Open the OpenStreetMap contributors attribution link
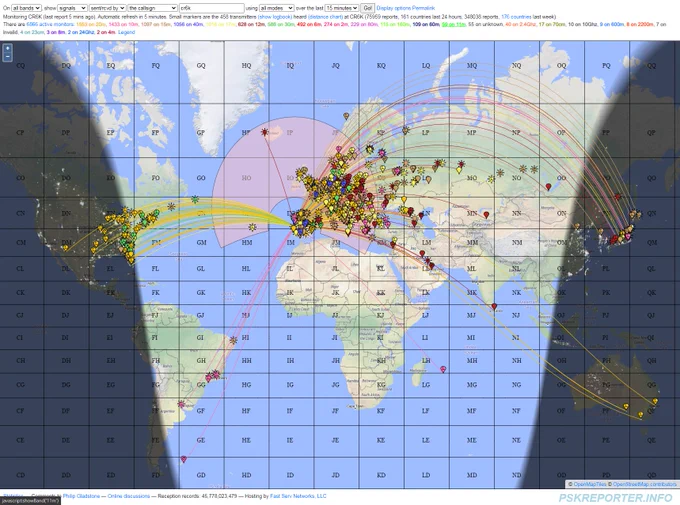This screenshot has width=680, height=505. click(x=644, y=484)
